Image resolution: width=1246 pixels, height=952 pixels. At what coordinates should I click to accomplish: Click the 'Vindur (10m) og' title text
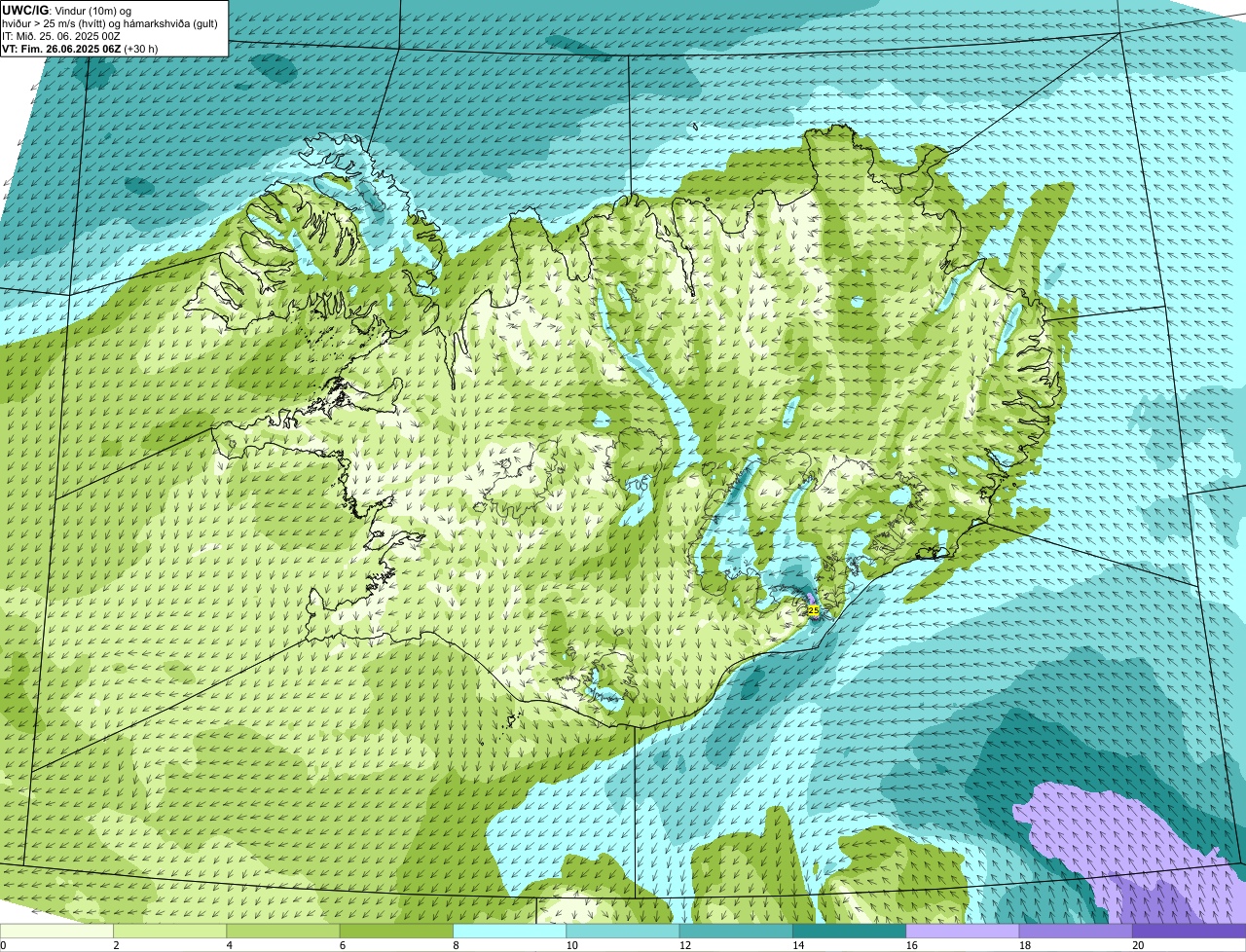tap(92, 11)
